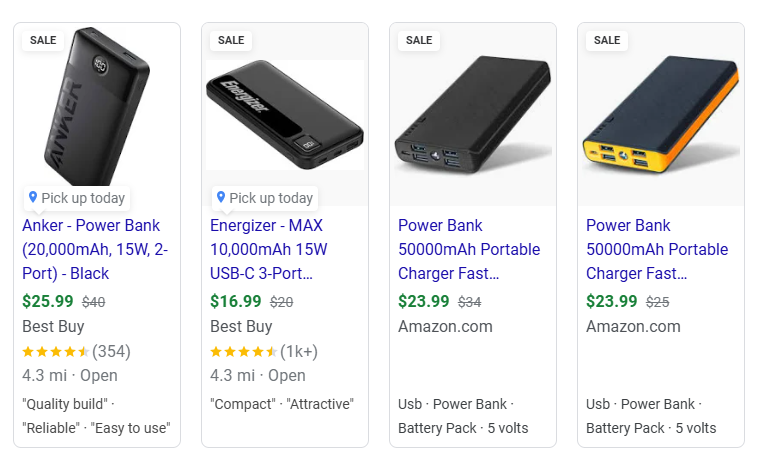Image resolution: width=763 pixels, height=461 pixels.
Task: Click the SALE badge on Anker card
Action: (x=43, y=40)
